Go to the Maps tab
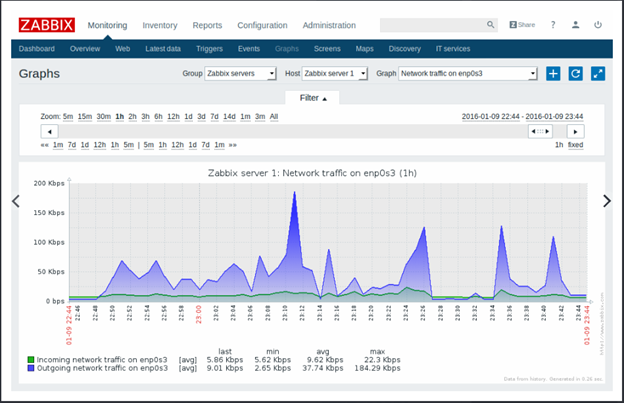Screen dimensions: 624x403 (365, 49)
